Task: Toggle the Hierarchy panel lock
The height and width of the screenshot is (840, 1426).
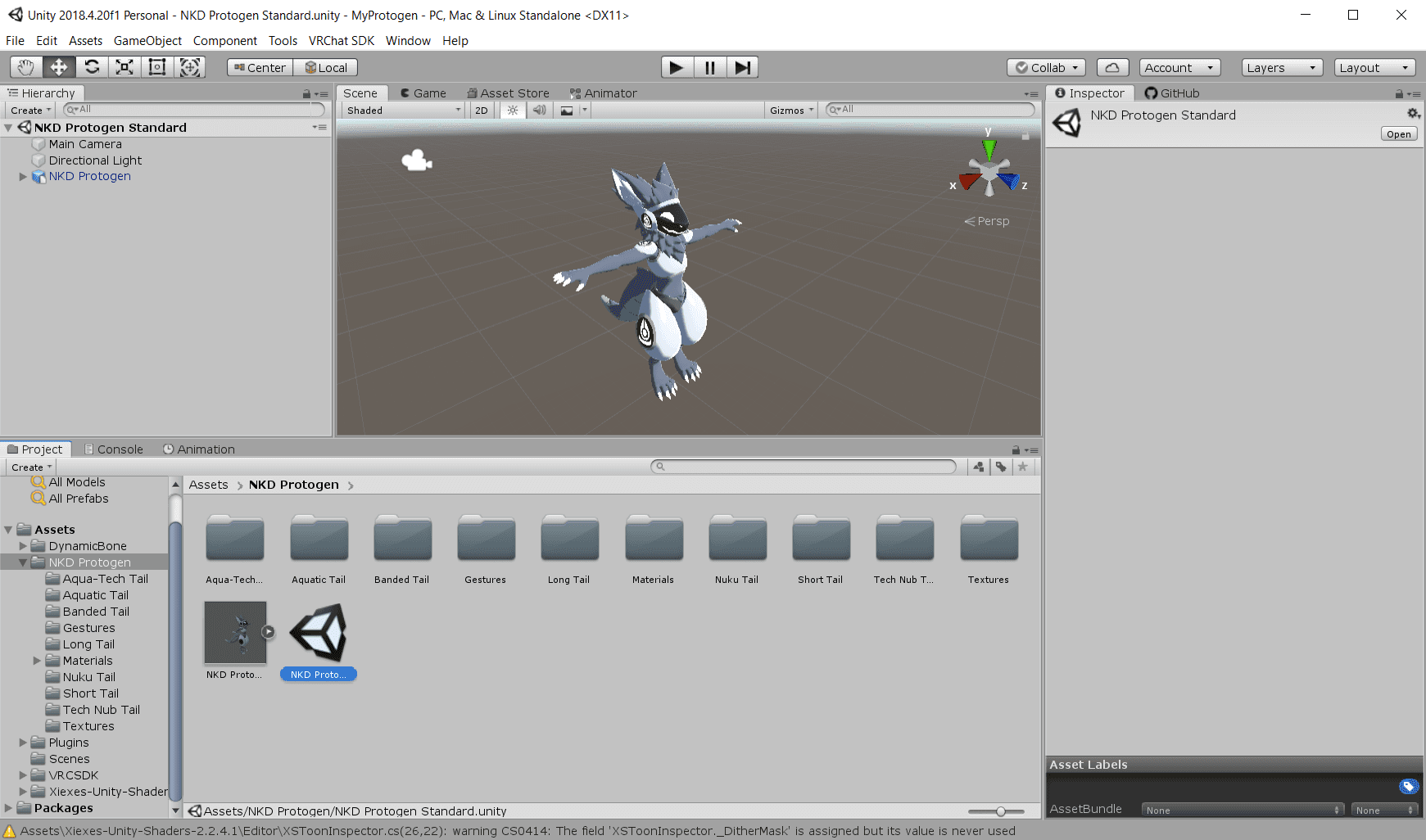Action: [306, 94]
